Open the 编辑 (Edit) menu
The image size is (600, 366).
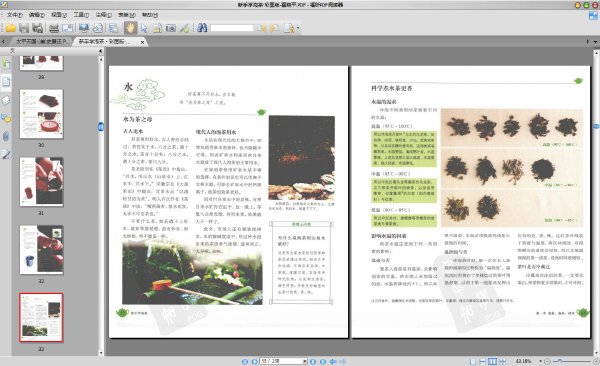[36, 15]
